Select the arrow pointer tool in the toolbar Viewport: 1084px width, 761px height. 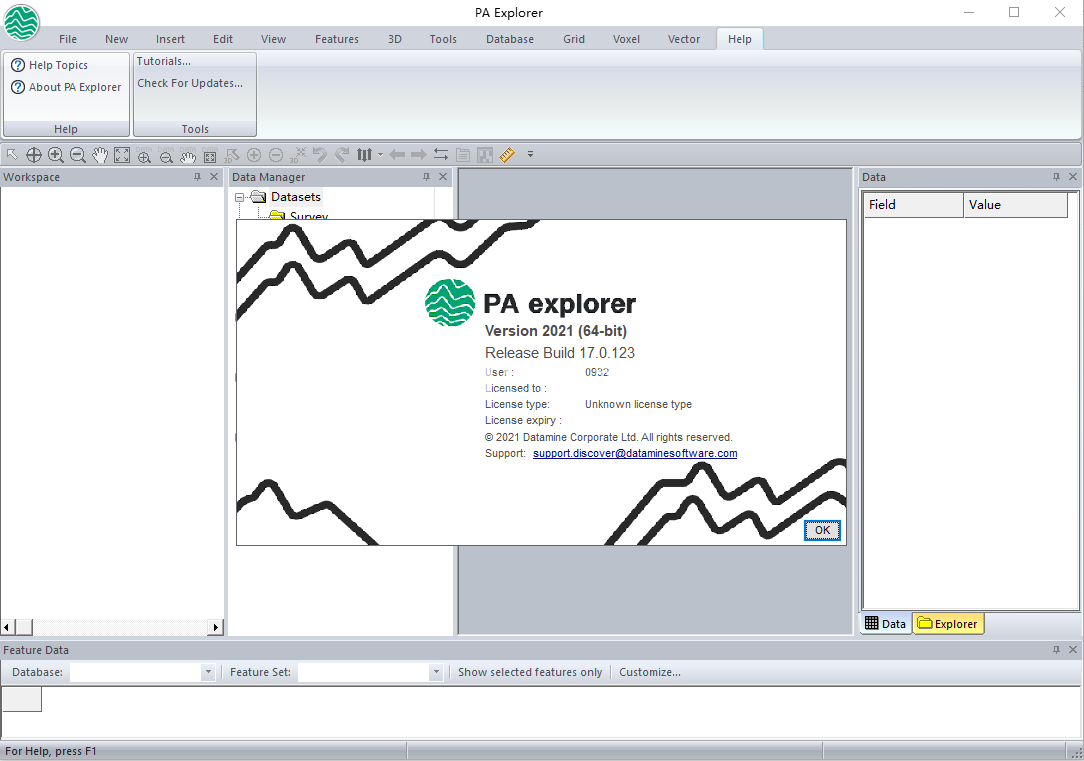(x=12, y=155)
